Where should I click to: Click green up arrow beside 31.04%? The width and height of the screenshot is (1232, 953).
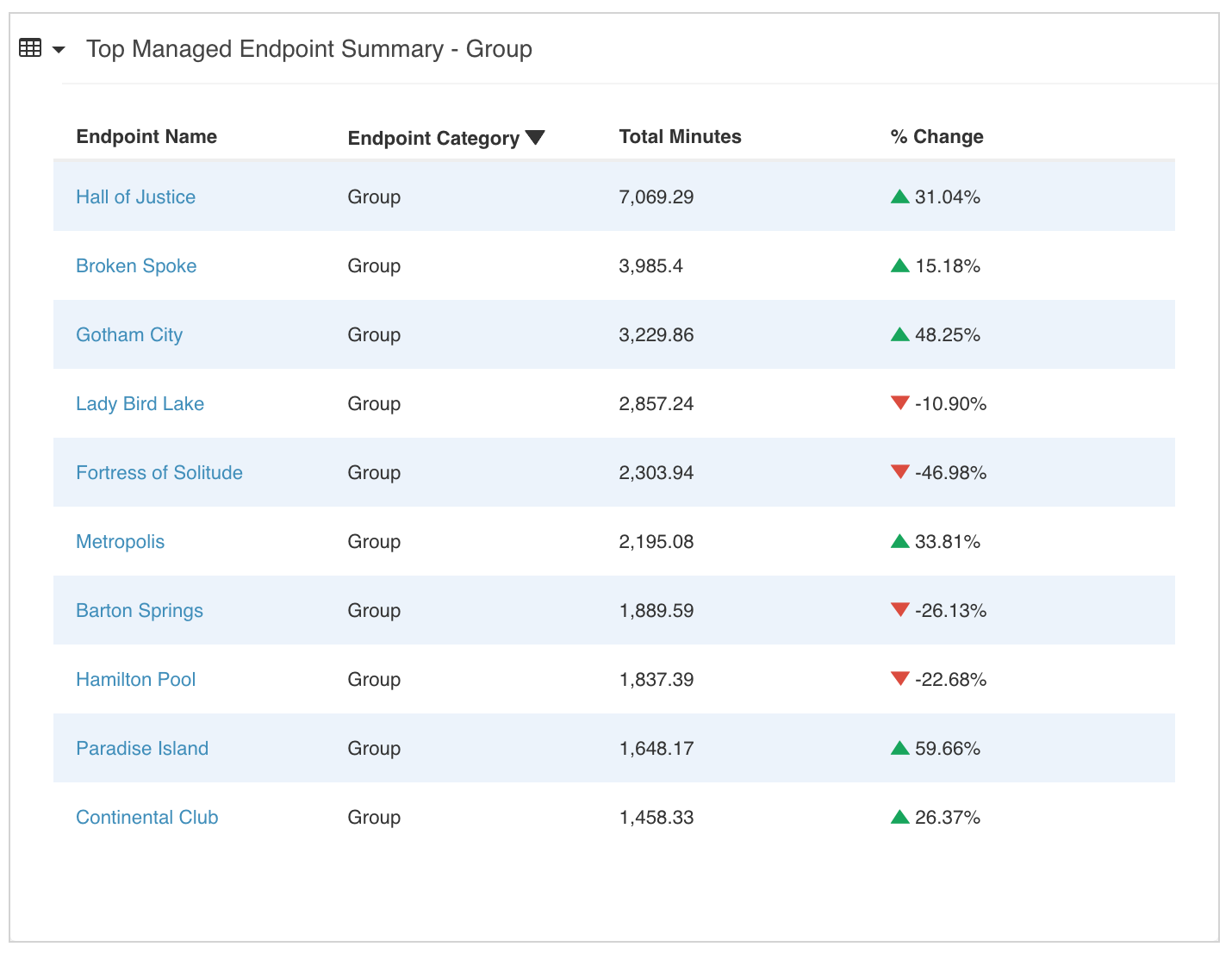click(x=900, y=196)
